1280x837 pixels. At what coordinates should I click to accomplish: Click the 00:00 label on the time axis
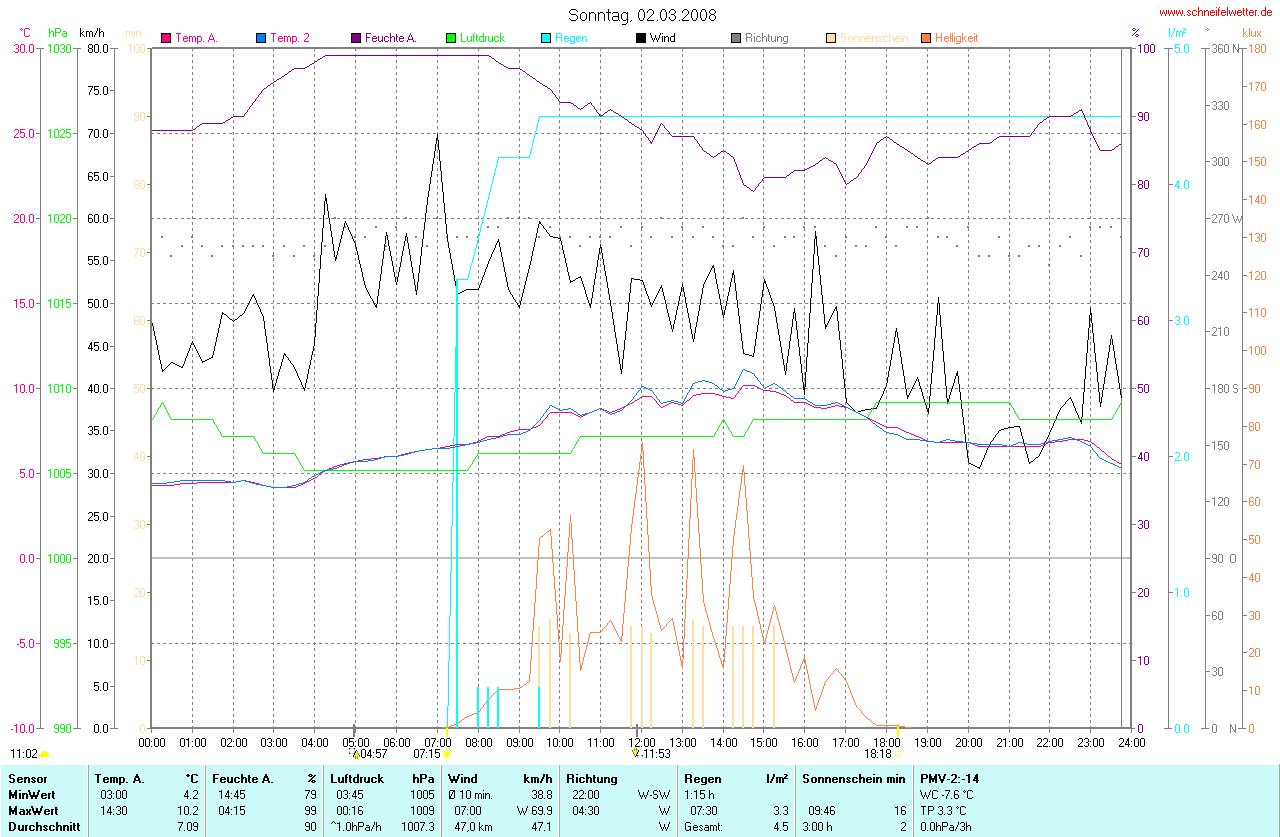pyautogui.click(x=152, y=743)
